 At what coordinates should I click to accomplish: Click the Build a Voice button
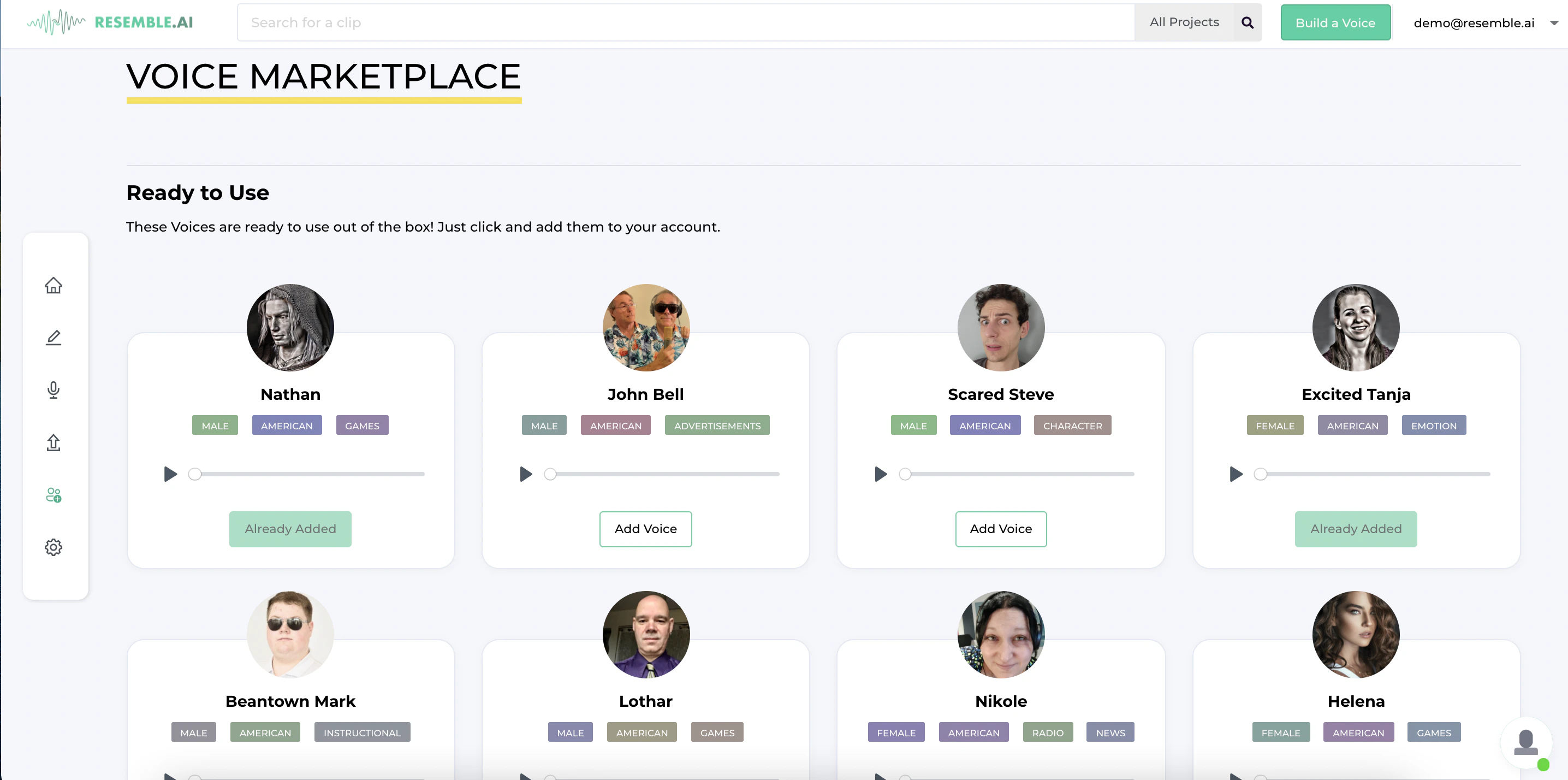click(x=1335, y=22)
